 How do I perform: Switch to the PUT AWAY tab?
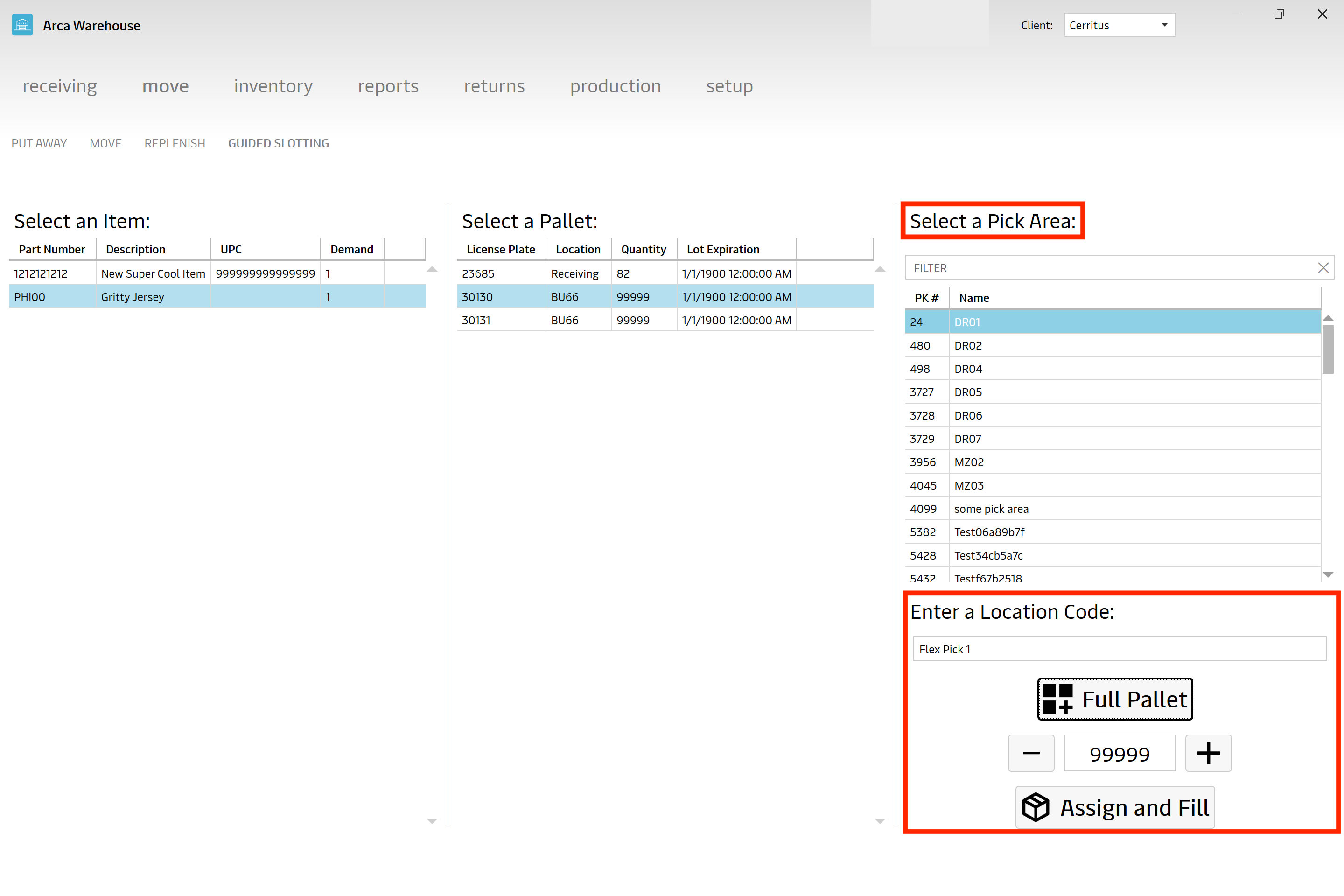click(x=39, y=143)
